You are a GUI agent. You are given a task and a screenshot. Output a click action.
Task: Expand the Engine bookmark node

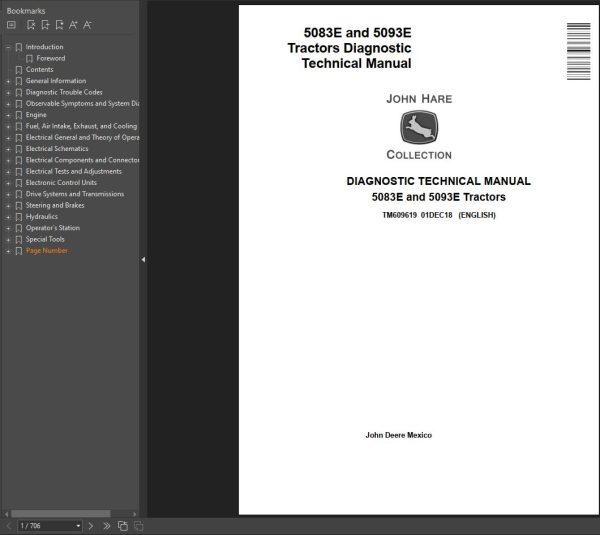pos(8,115)
